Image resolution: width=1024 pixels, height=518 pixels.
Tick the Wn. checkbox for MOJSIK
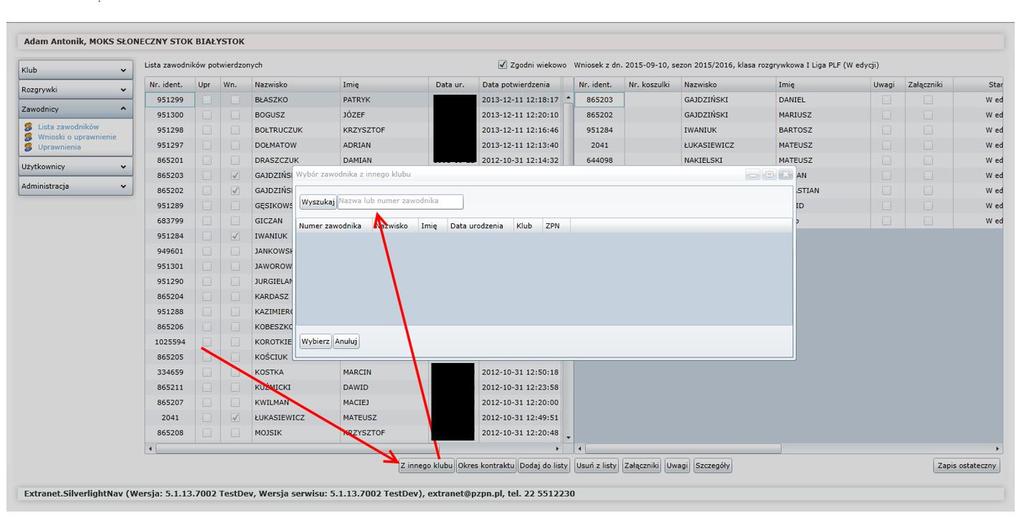click(x=235, y=432)
